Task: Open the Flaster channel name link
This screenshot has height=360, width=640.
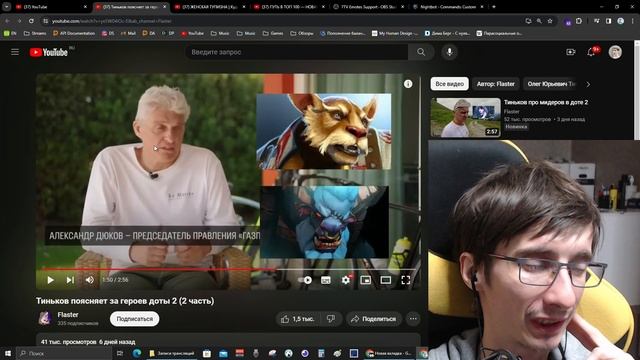Action: (68, 315)
